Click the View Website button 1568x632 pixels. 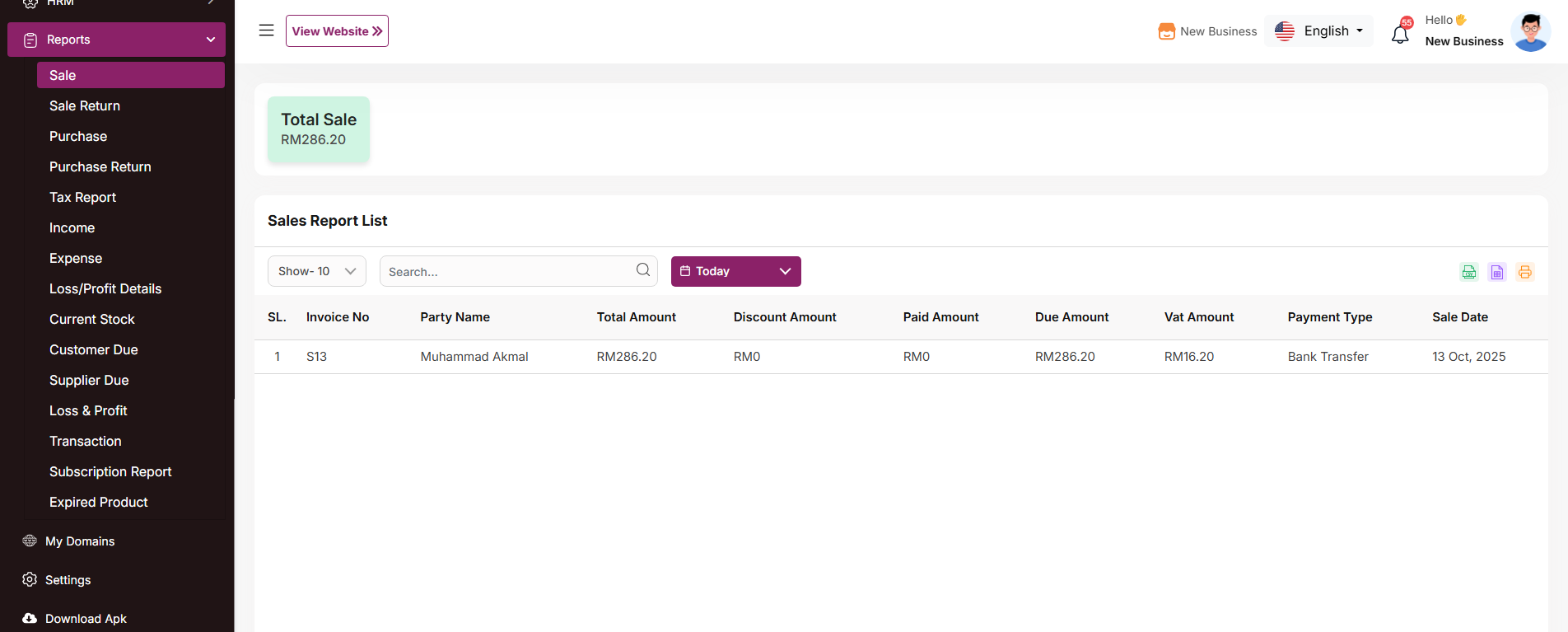pyautogui.click(x=337, y=31)
